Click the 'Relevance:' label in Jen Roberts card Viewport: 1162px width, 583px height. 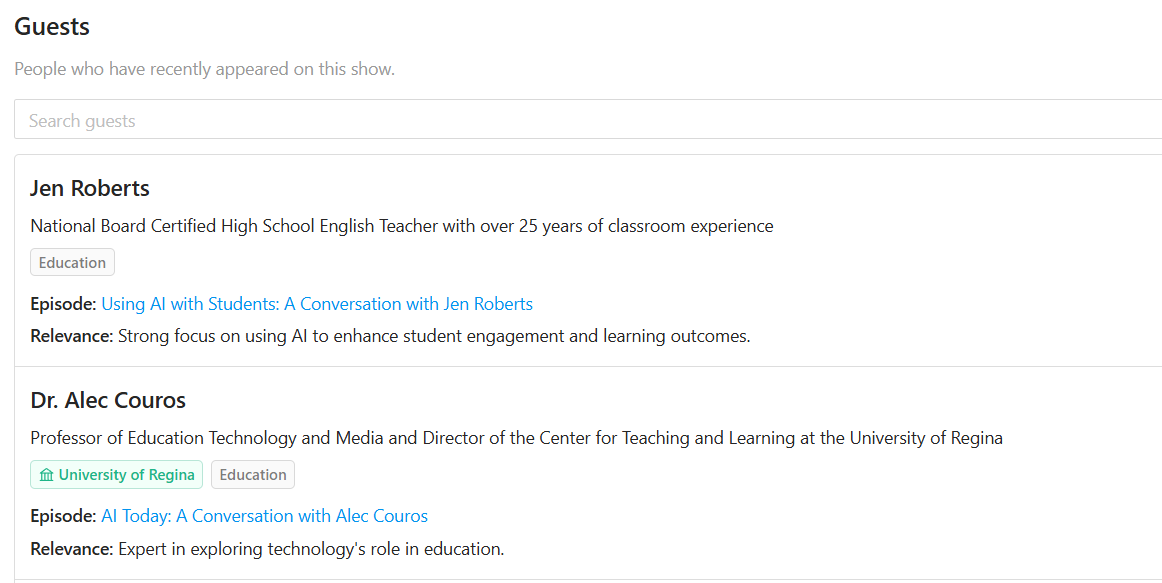point(72,336)
